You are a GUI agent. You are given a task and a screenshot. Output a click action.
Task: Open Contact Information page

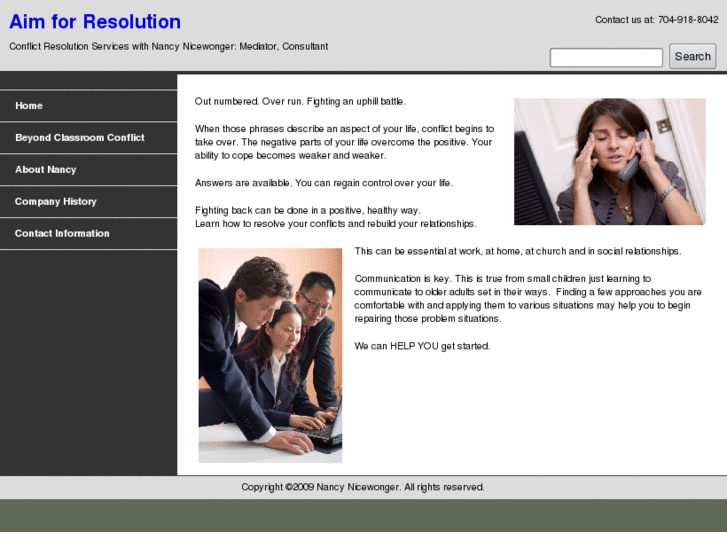pos(88,234)
